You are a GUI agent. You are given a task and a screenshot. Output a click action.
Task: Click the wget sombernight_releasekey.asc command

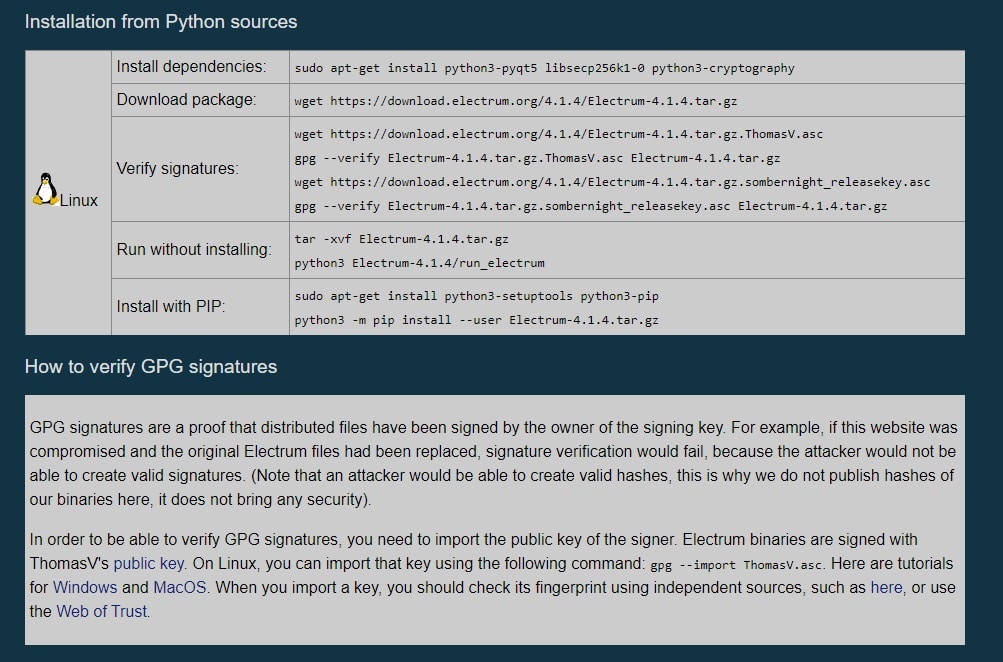click(612, 182)
